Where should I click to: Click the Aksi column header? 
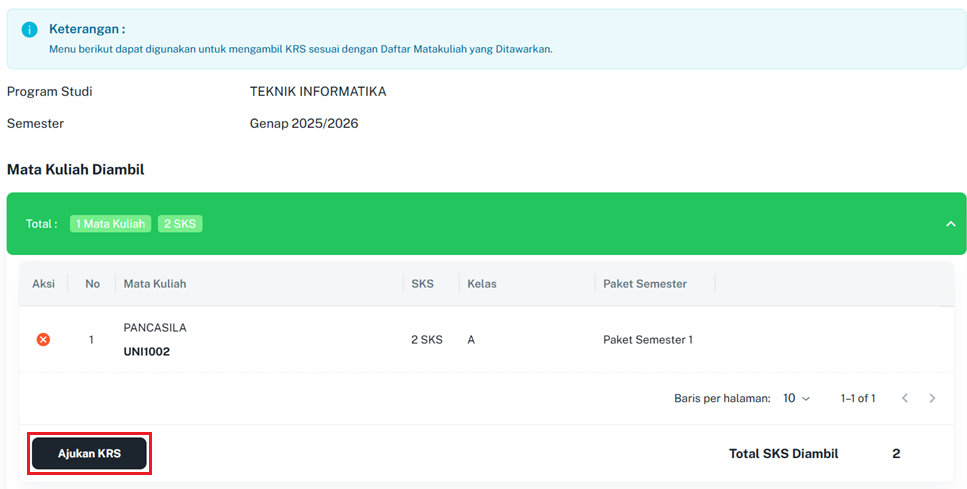click(43, 284)
